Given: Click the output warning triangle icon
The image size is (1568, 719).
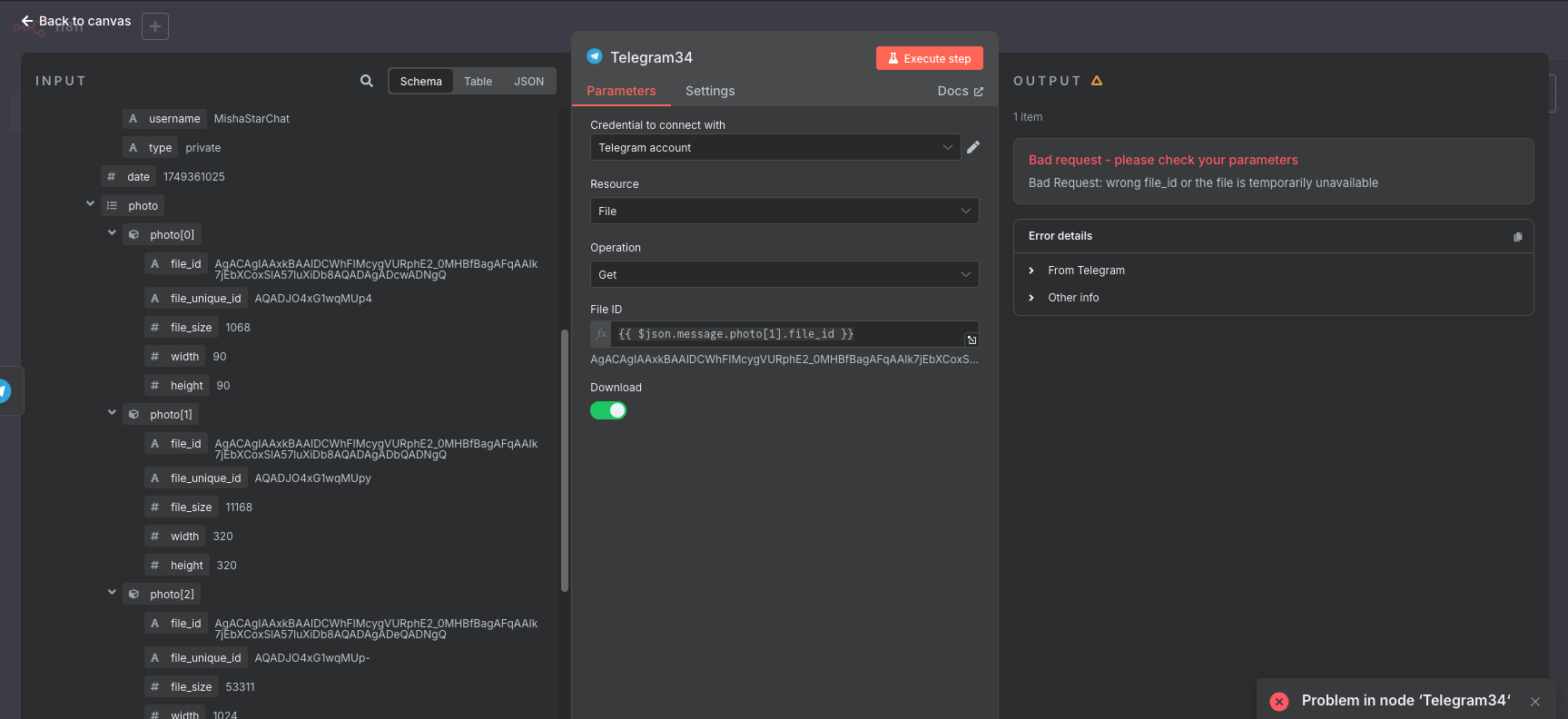Looking at the screenshot, I should (1097, 81).
